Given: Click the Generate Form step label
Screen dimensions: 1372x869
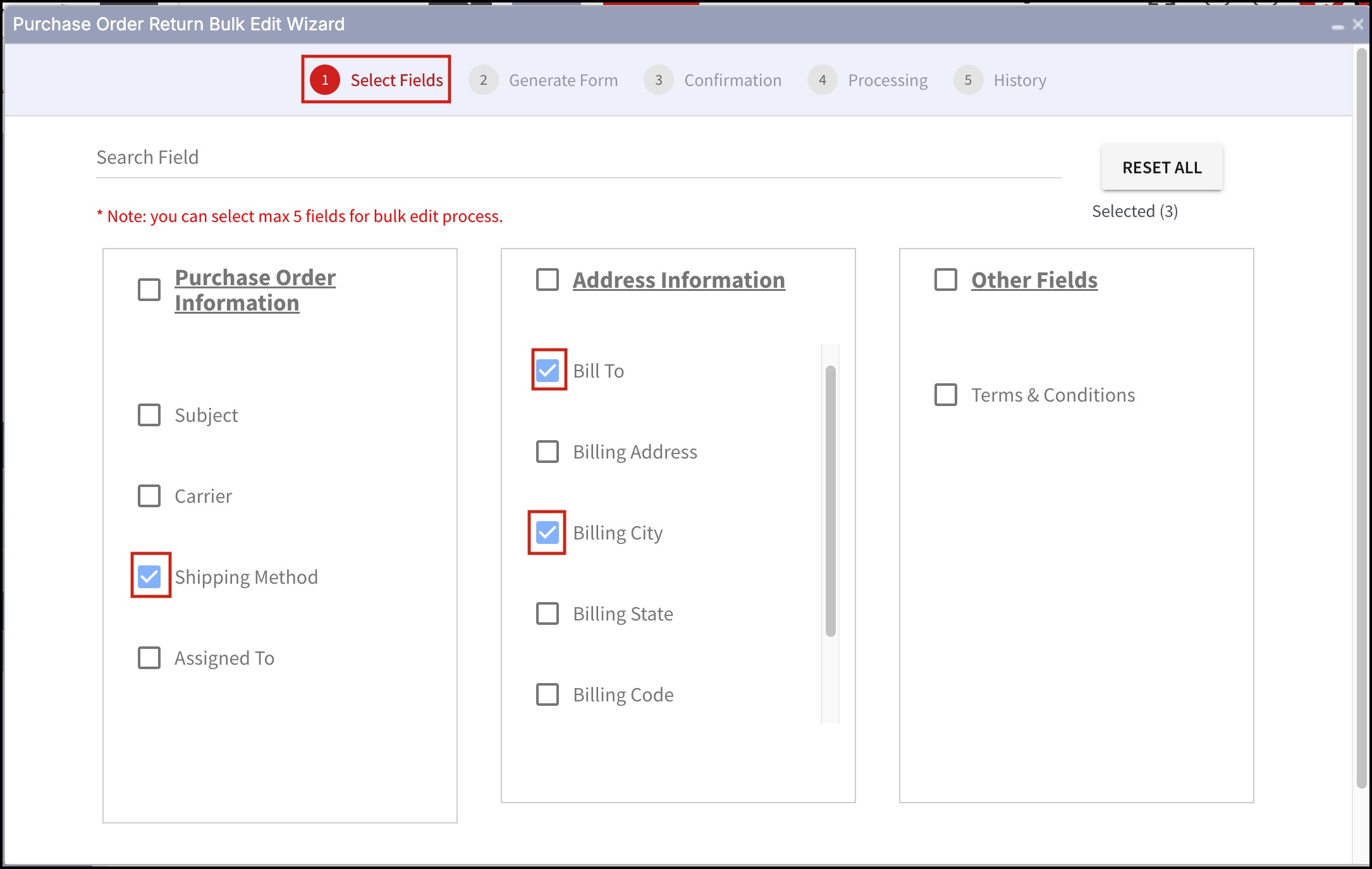Looking at the screenshot, I should [x=563, y=80].
